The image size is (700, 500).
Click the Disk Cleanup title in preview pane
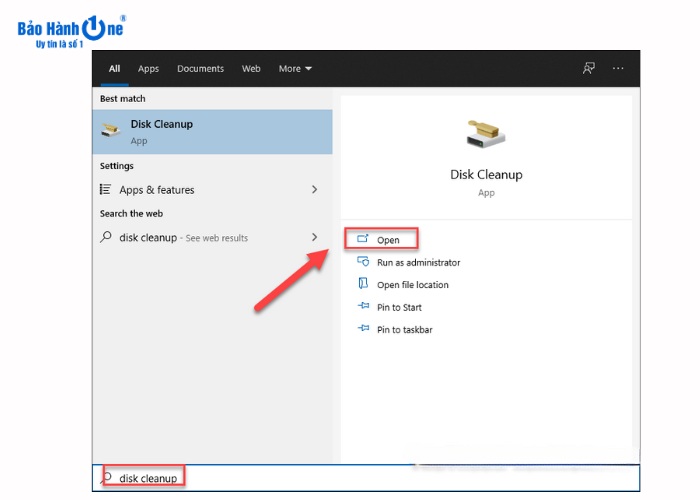486,175
